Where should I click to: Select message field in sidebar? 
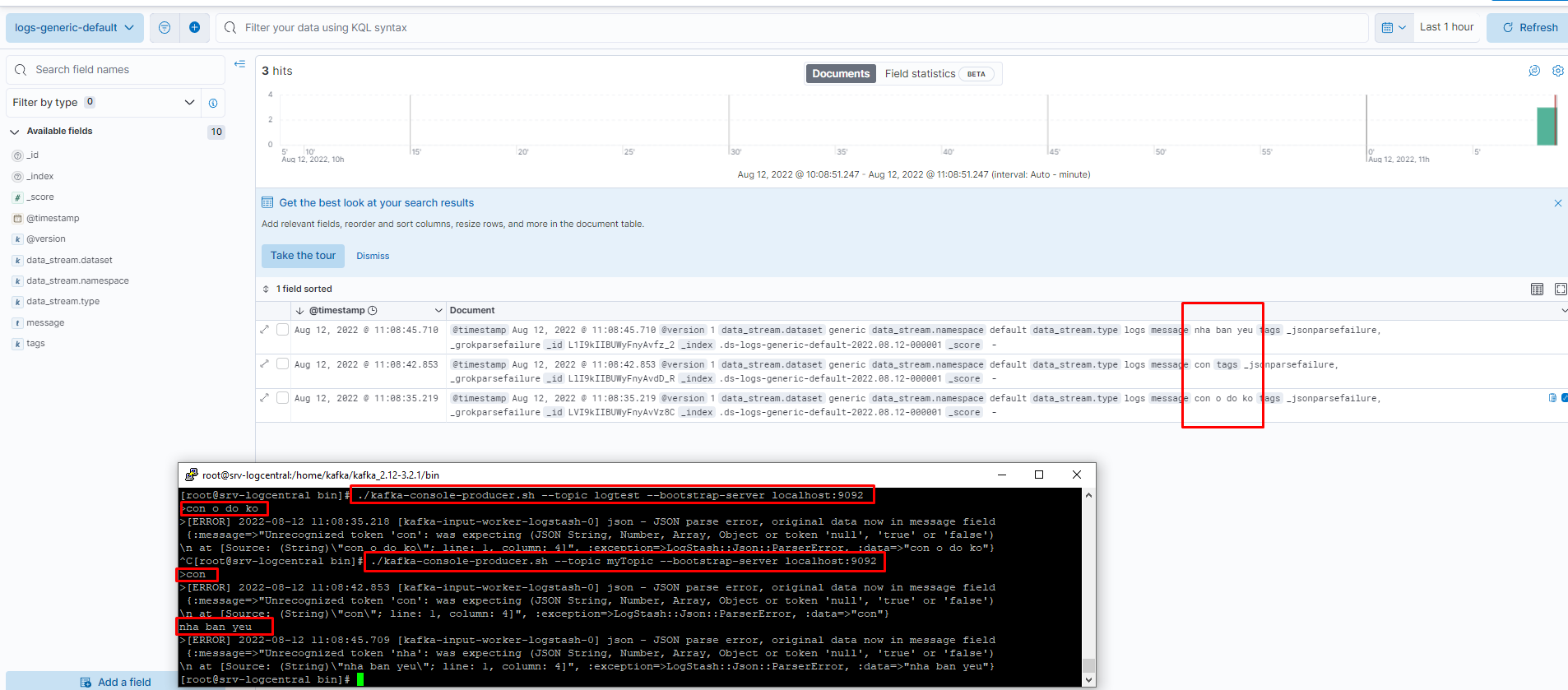(x=45, y=322)
